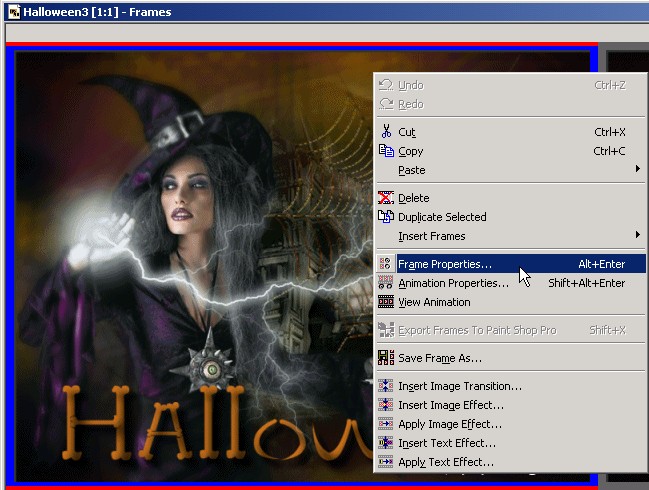Screen dimensions: 649x490
Task: Expand the Insert Frames submenu arrow
Action: click(637, 235)
